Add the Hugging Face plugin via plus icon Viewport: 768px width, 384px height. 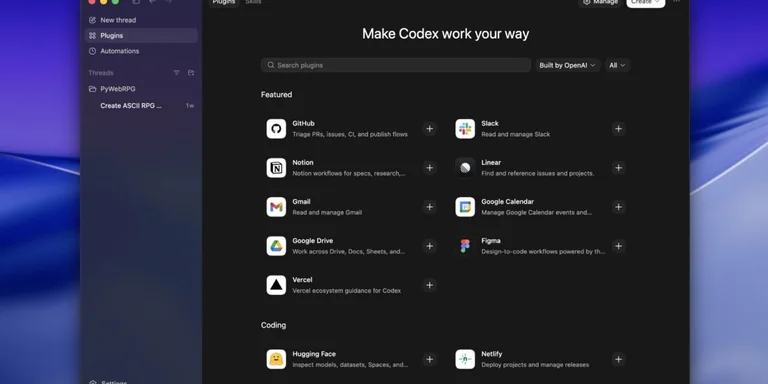[x=430, y=360]
